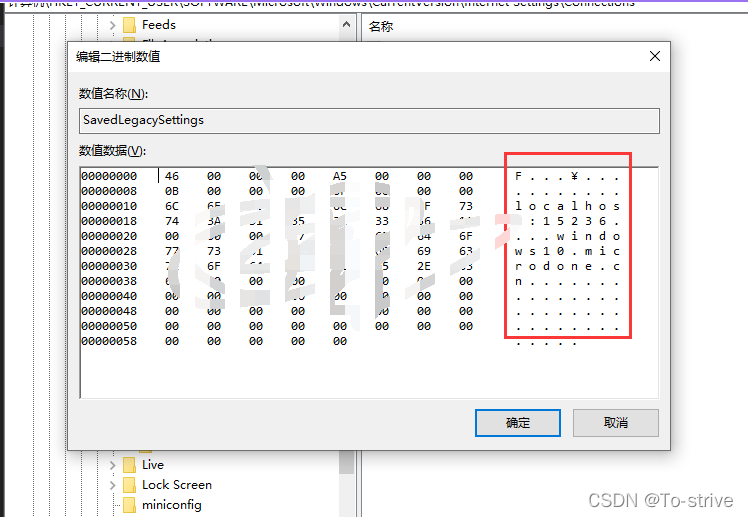Click offset label 00000058

[x=109, y=341]
